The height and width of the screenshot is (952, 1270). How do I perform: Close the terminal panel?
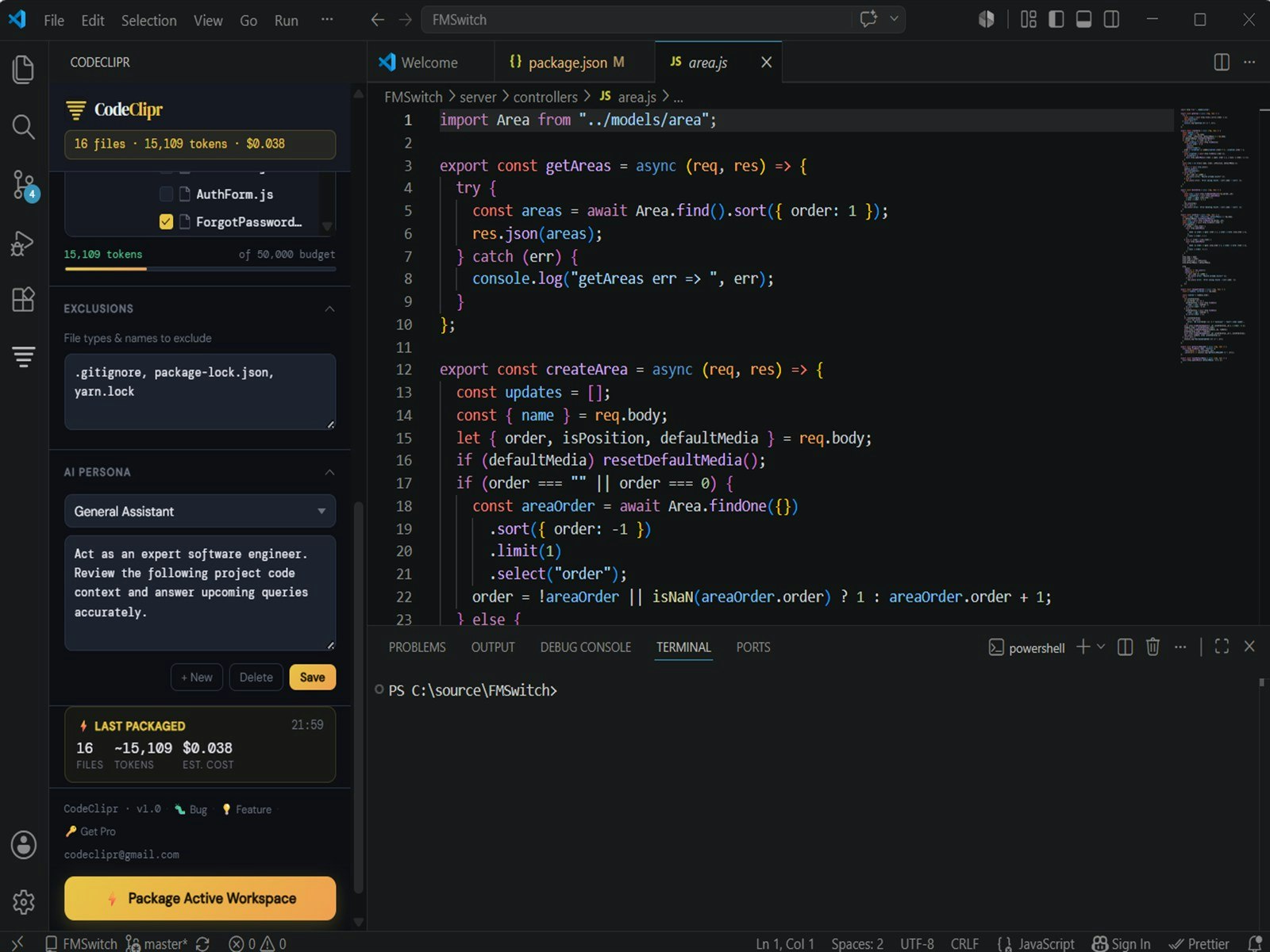tap(1249, 647)
